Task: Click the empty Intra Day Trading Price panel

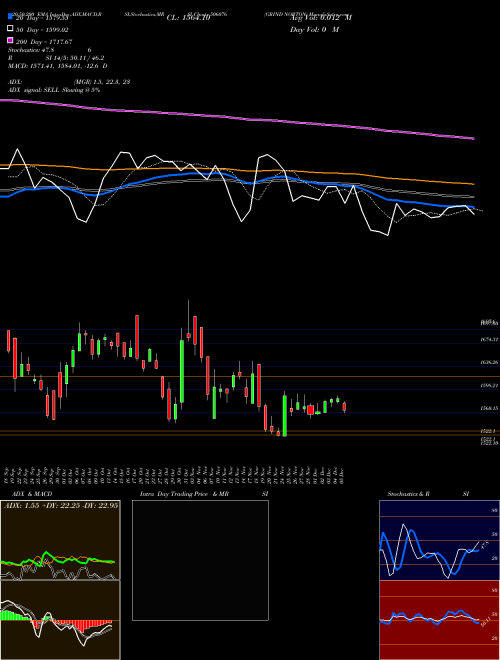Action: coord(200,560)
